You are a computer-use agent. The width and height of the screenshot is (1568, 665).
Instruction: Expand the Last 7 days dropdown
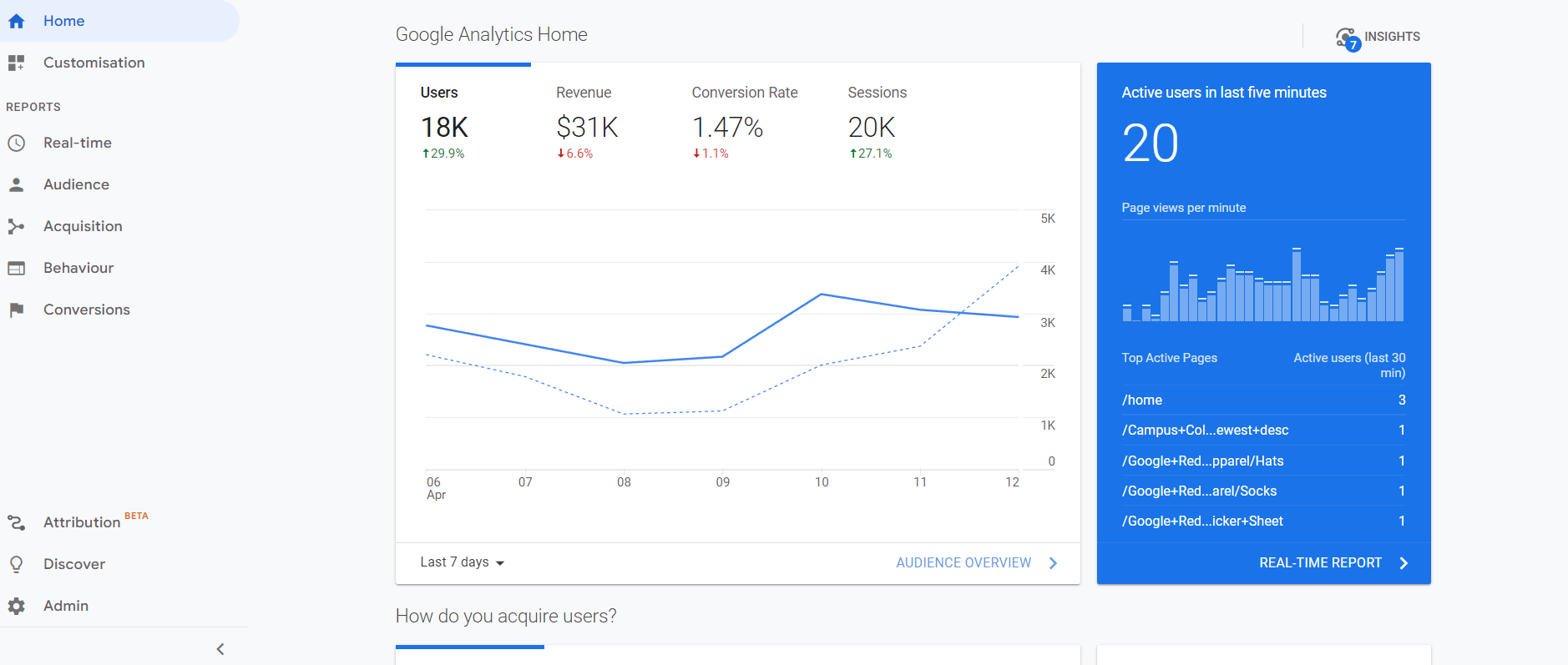[x=463, y=562]
